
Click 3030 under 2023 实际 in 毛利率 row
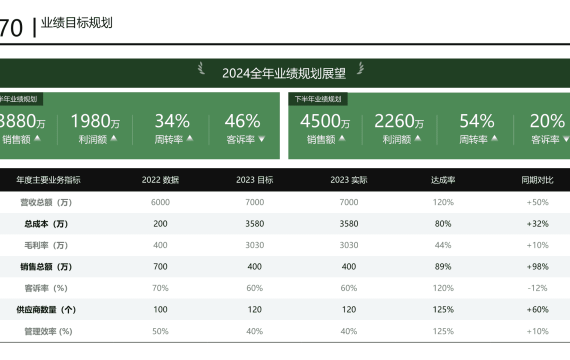pyautogui.click(x=349, y=245)
